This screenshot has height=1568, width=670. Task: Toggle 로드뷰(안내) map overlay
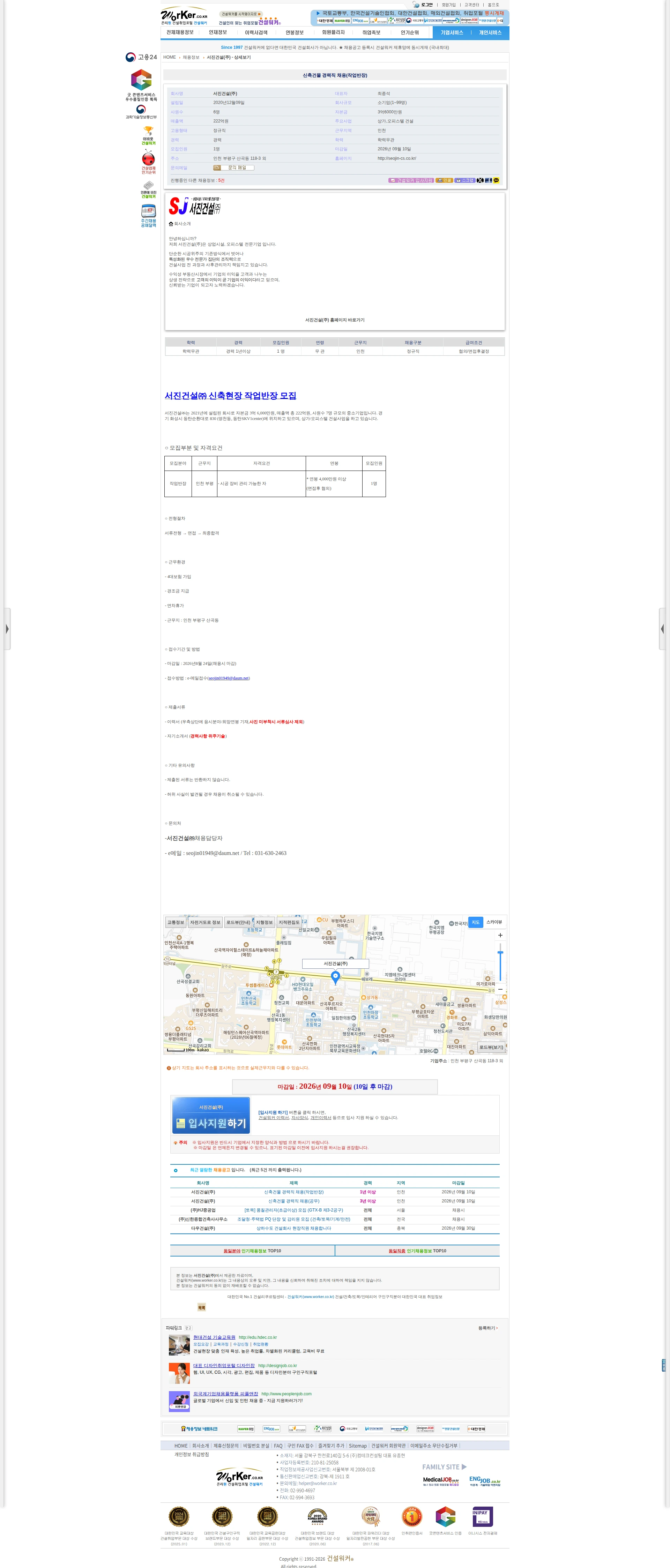pyautogui.click(x=238, y=922)
